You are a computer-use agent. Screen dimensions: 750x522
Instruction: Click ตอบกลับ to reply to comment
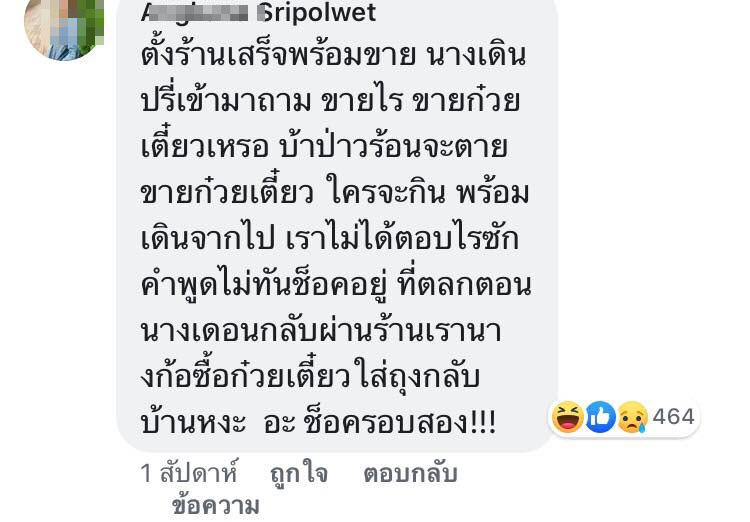point(410,473)
